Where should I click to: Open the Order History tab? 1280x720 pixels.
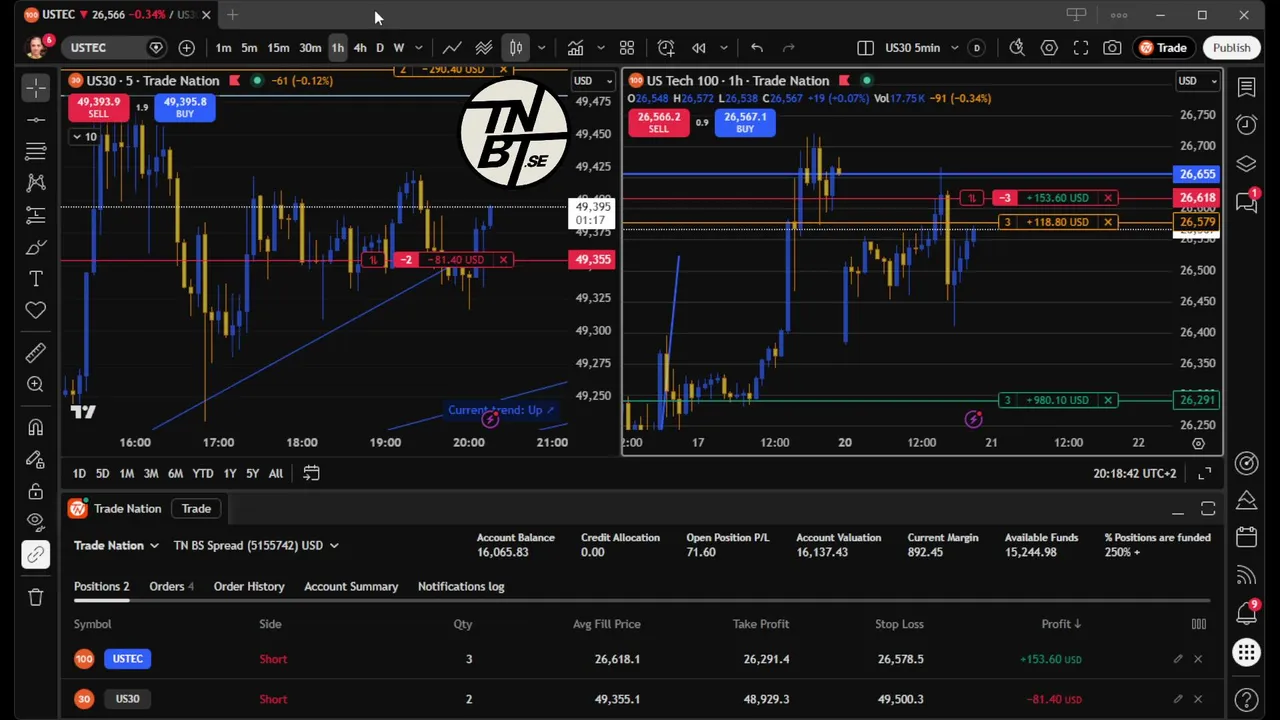click(x=249, y=587)
